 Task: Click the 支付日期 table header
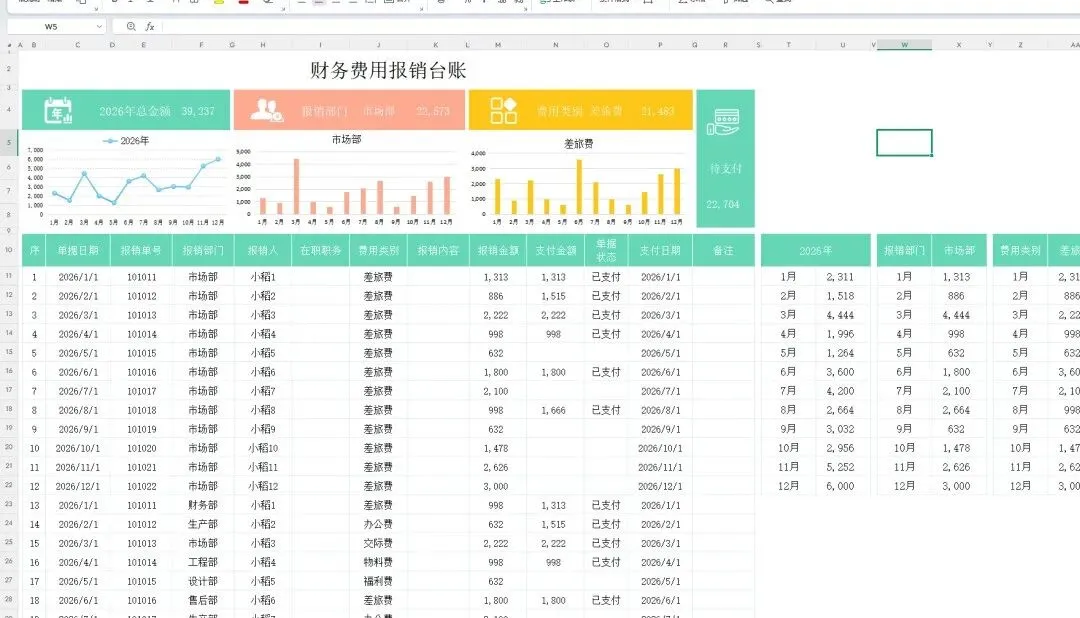pos(660,251)
